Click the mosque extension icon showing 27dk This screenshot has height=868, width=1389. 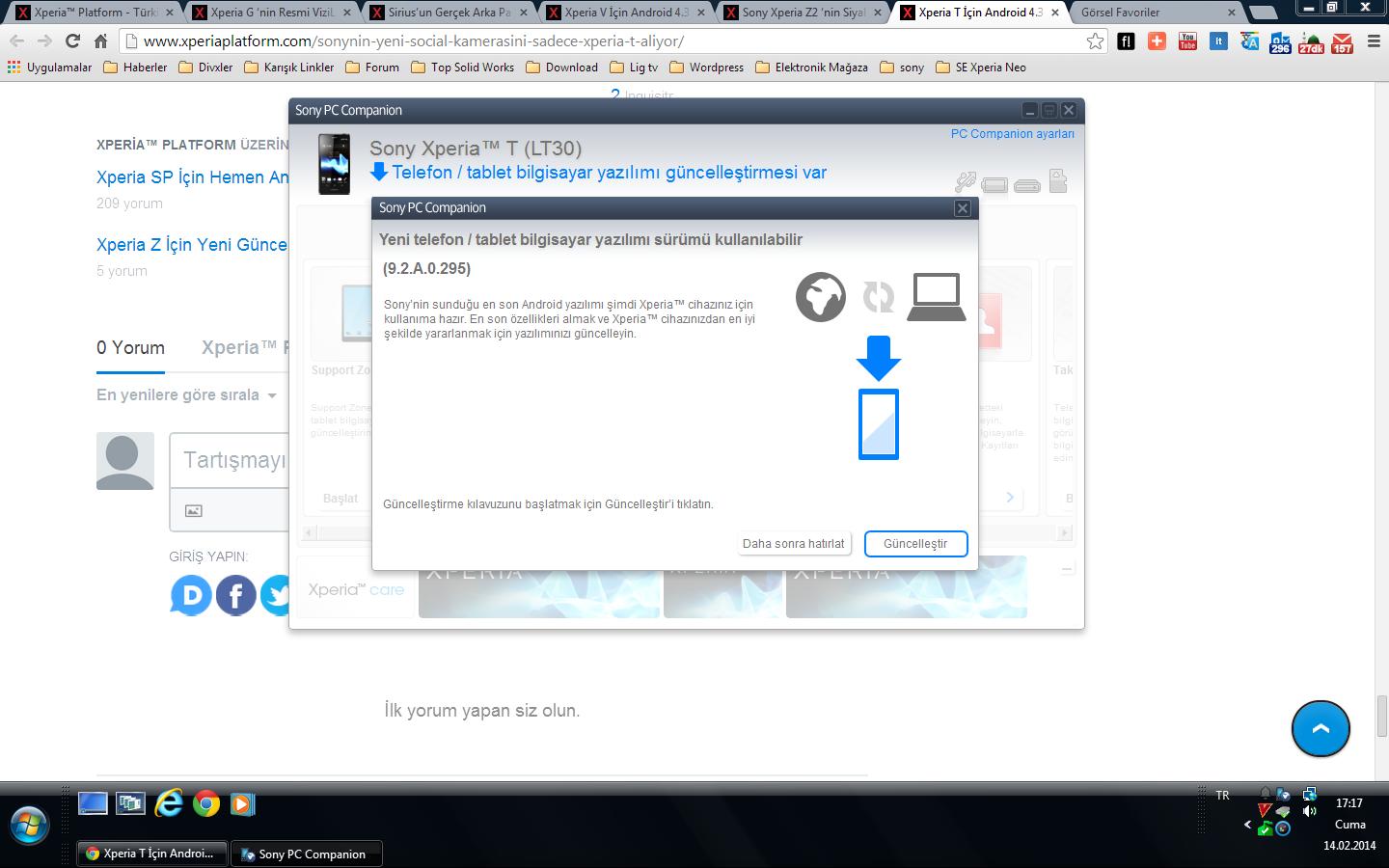point(1311,42)
